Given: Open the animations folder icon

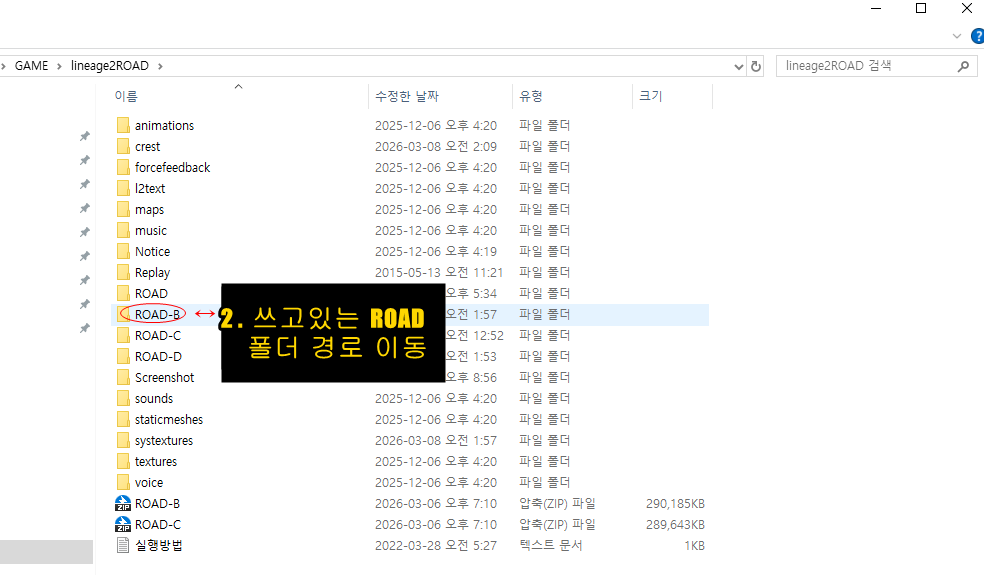Looking at the screenshot, I should [123, 125].
